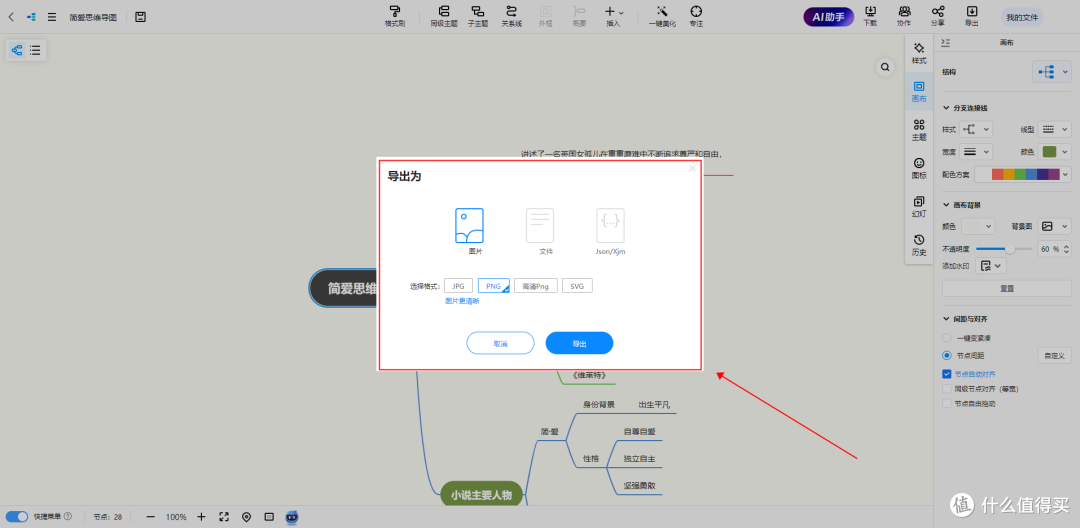
Task: Click the 下载 download icon
Action: [870, 16]
